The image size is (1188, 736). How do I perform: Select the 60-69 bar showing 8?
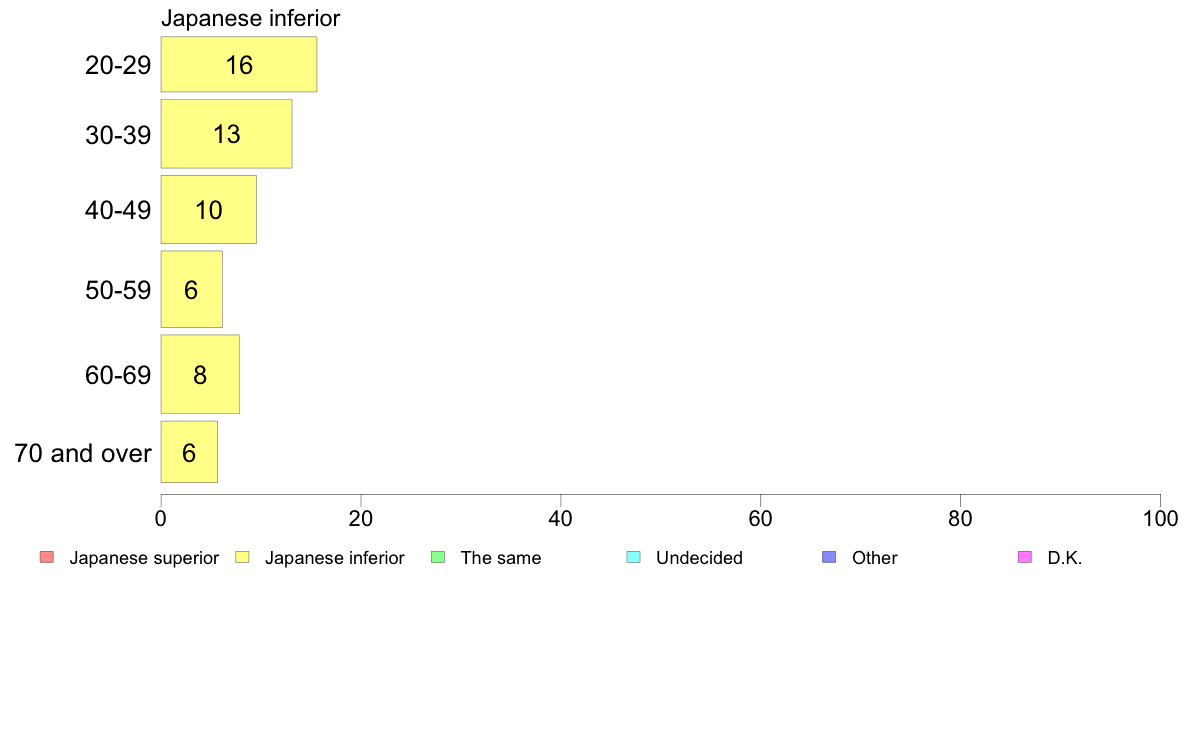pos(200,375)
